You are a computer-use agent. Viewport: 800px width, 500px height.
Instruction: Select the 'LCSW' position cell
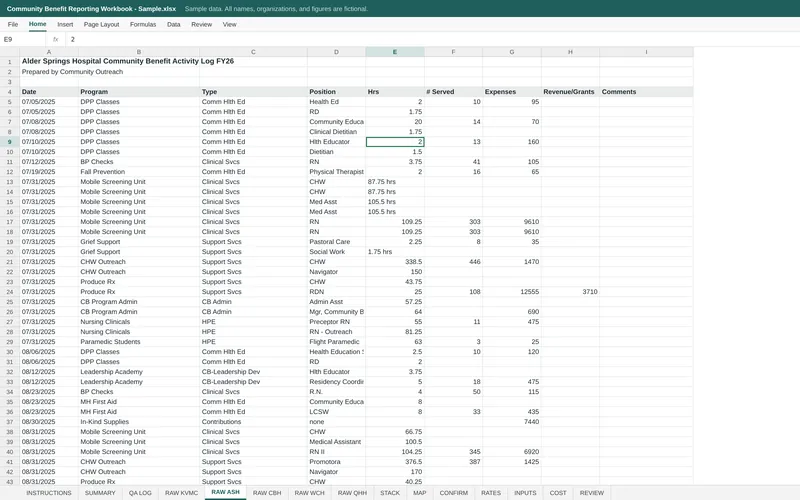(x=336, y=412)
